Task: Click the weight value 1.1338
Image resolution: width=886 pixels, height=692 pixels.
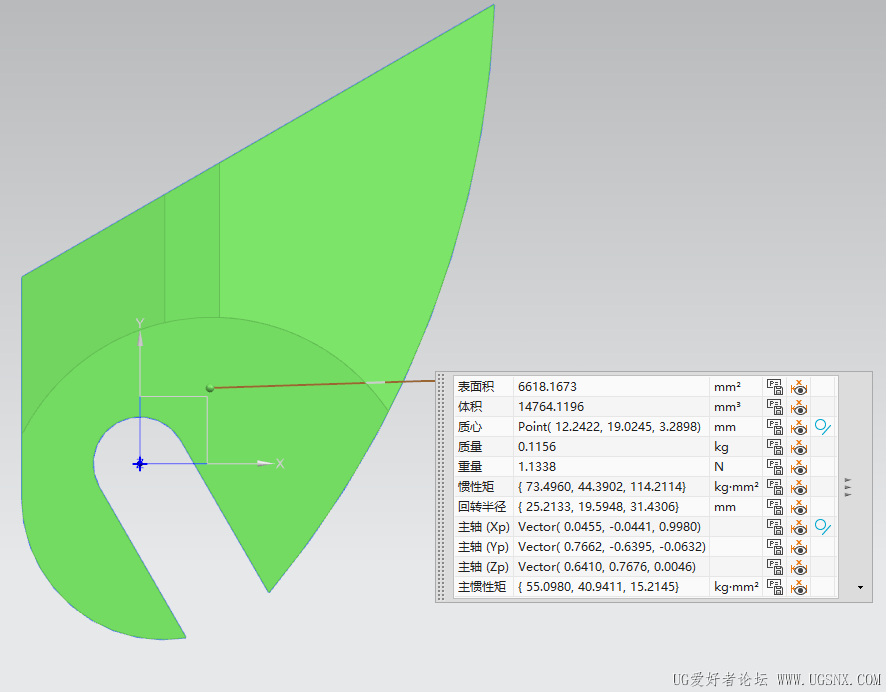Action: [x=537, y=467]
